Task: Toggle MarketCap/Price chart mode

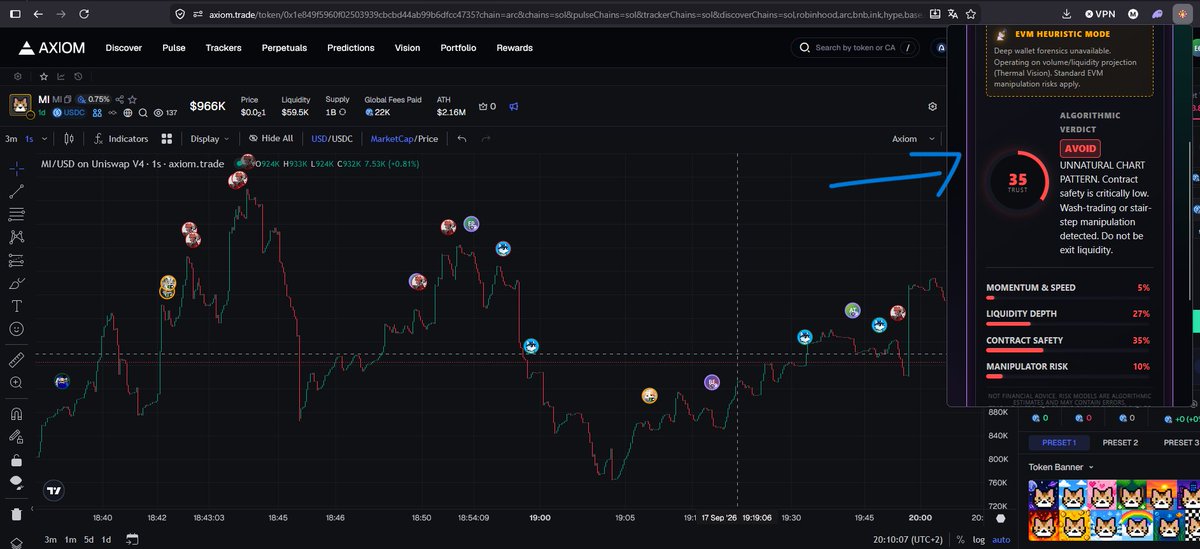Action: 404,139
